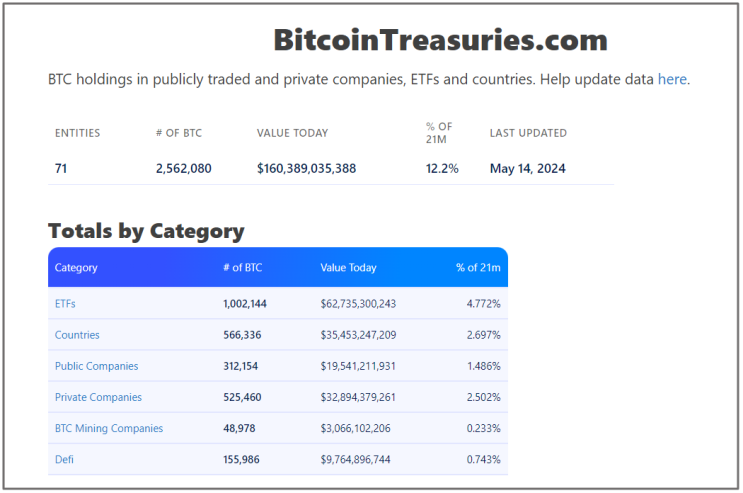Click the total value $160,389,035,388
Screen dimensions: 743x493
pos(306,168)
